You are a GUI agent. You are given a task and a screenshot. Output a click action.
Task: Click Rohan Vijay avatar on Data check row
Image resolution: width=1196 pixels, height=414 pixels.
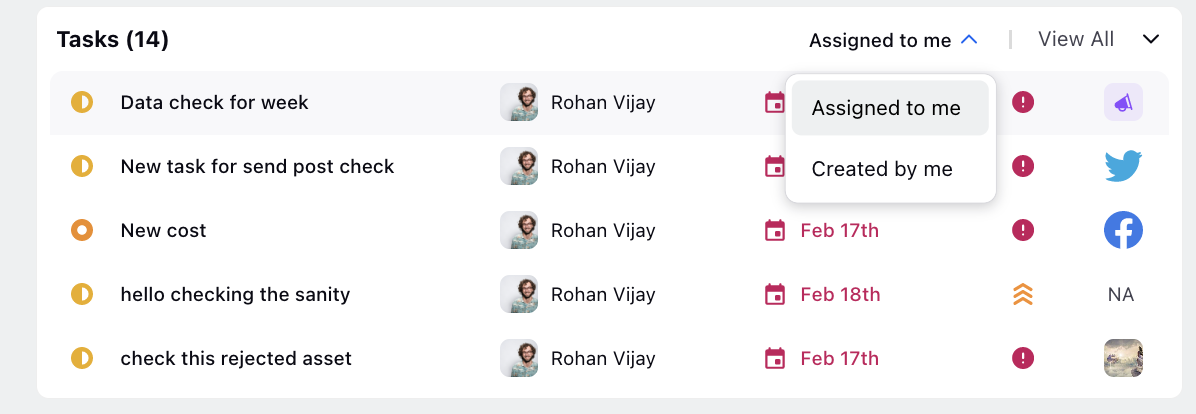(x=519, y=102)
